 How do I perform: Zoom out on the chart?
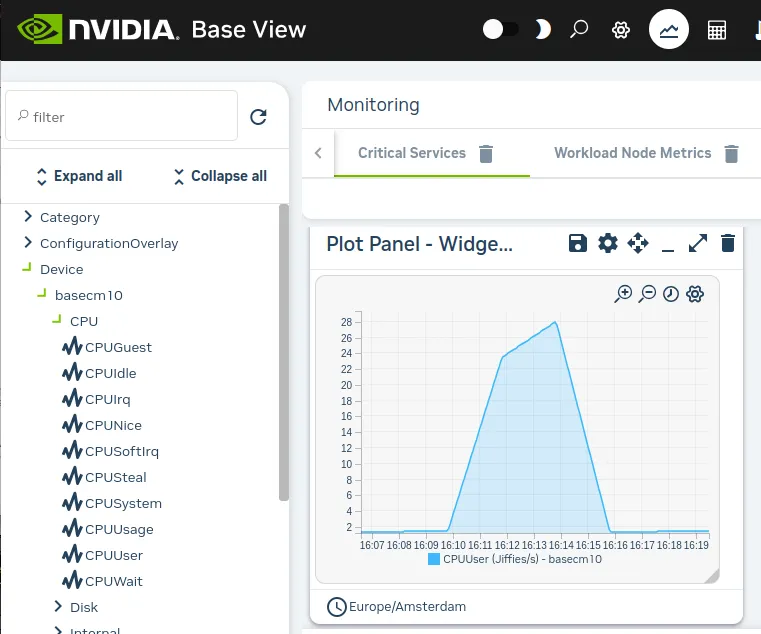click(647, 294)
